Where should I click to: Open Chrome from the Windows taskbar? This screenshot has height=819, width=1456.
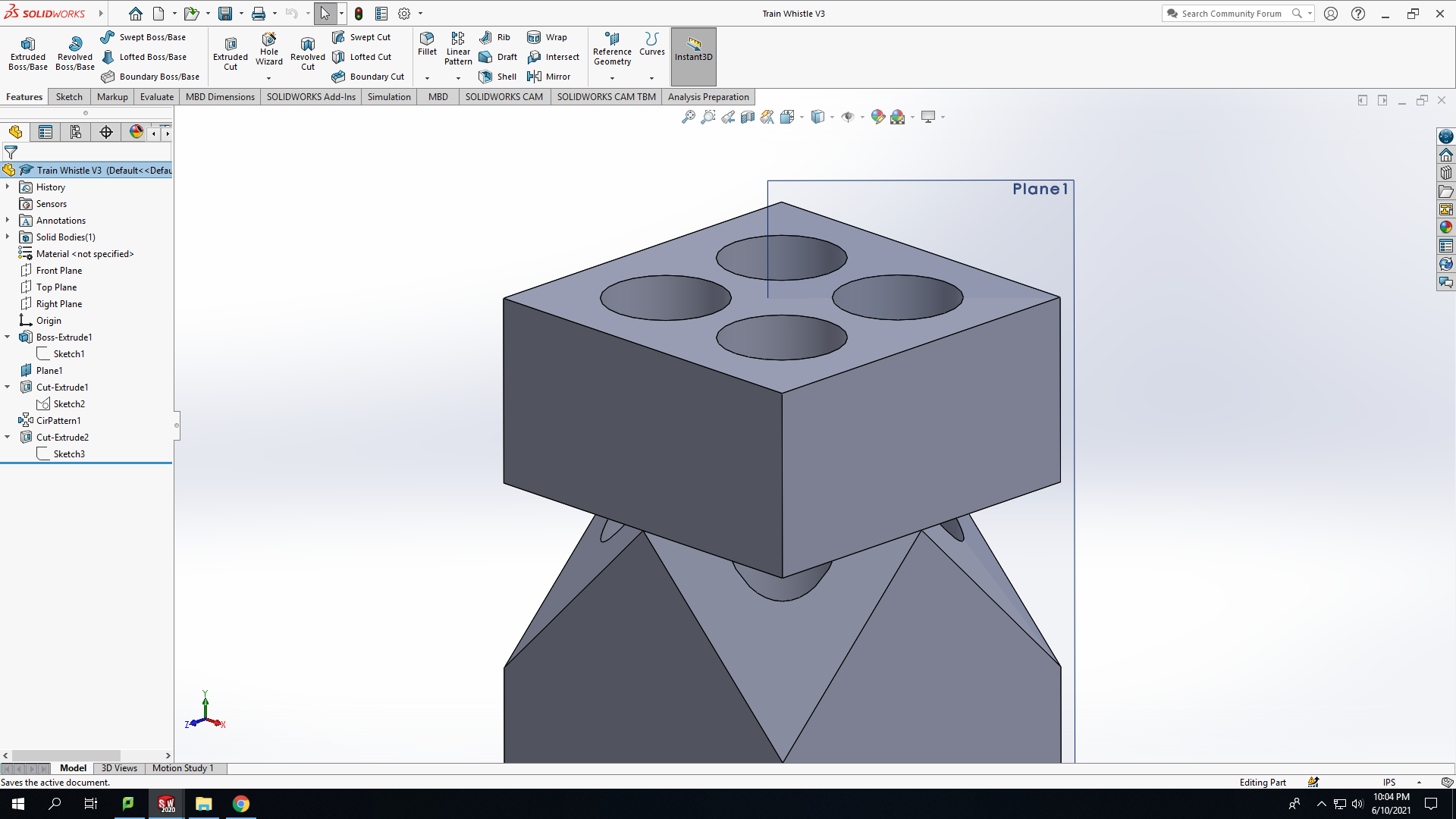(x=241, y=804)
